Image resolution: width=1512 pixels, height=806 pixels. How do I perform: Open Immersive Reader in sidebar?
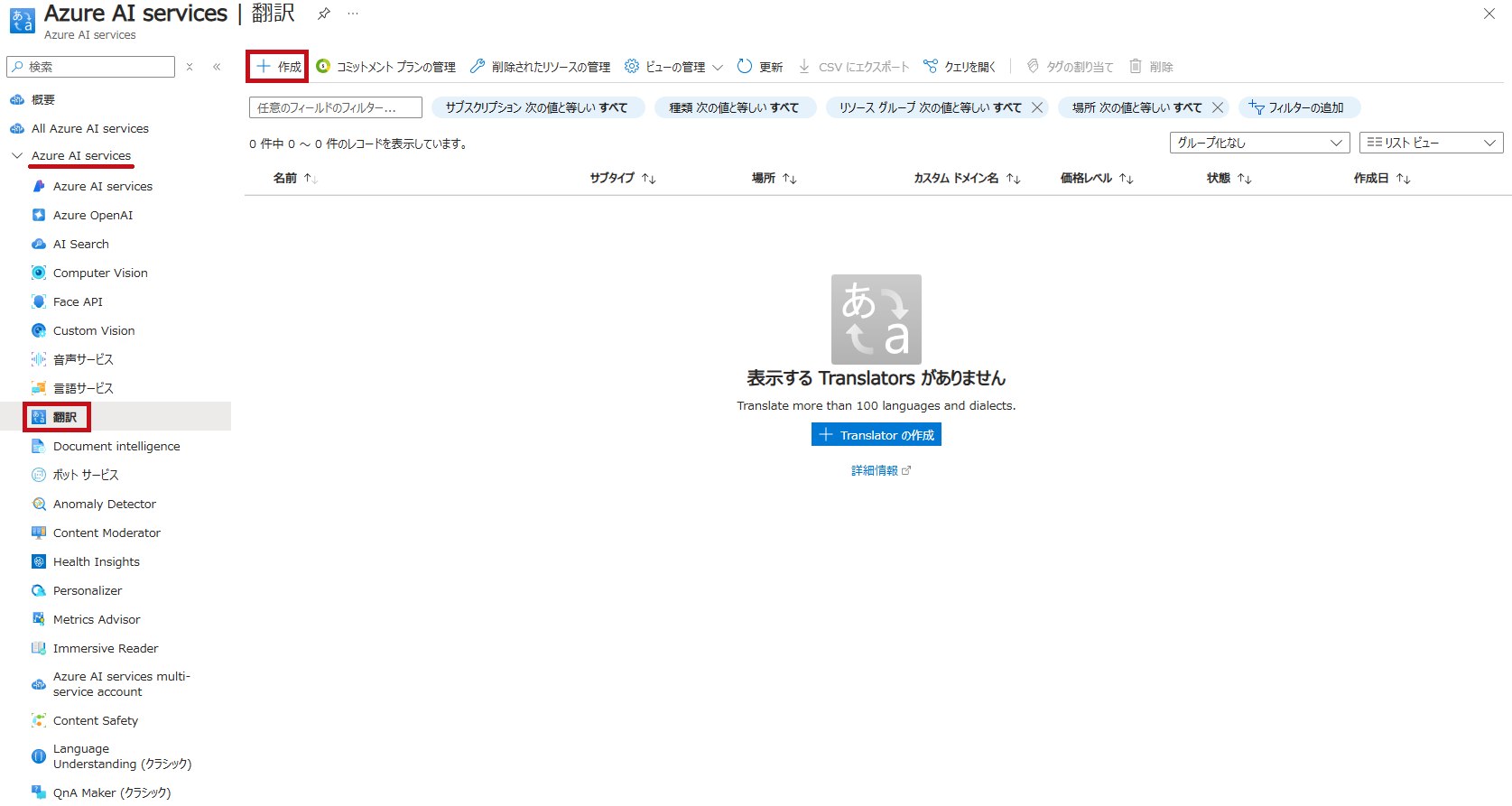click(x=106, y=648)
